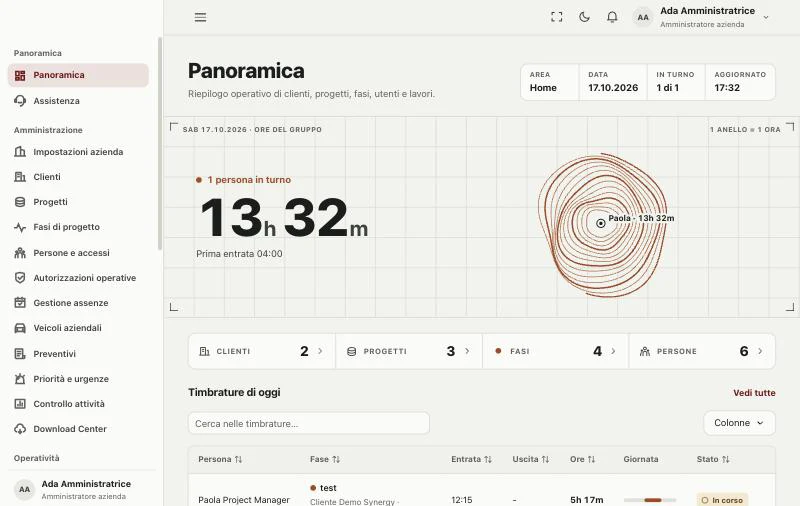Open the PERSONE summary card
The height and width of the screenshot is (506, 800).
pos(703,351)
